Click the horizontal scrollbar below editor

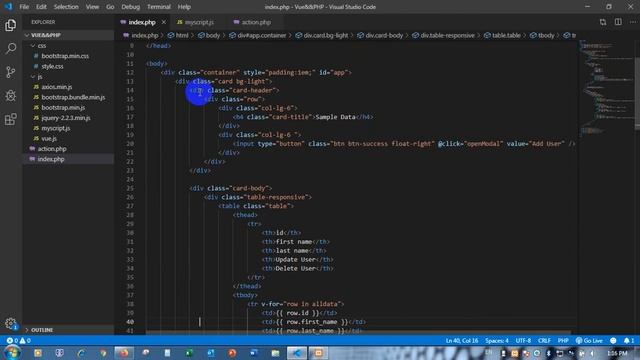(358, 333)
